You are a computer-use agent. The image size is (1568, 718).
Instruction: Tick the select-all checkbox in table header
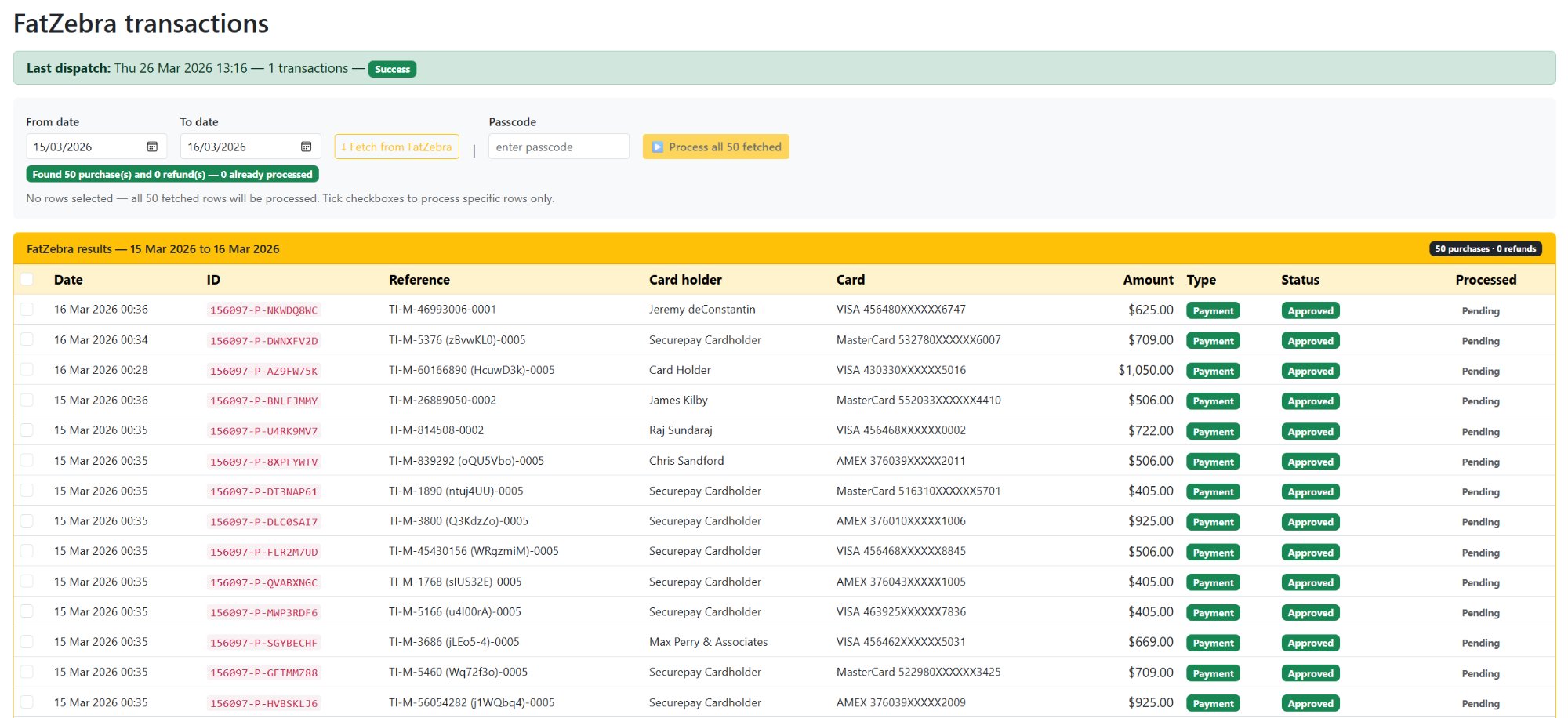27,279
